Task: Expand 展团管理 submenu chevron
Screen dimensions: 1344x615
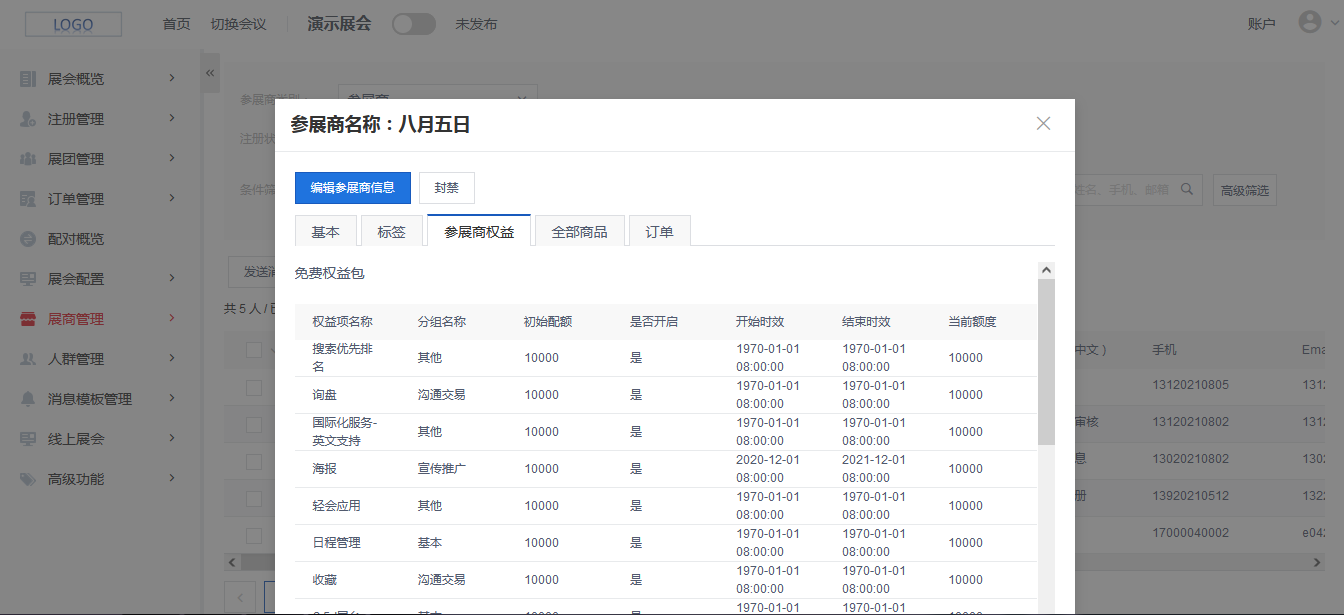Action: tap(172, 158)
